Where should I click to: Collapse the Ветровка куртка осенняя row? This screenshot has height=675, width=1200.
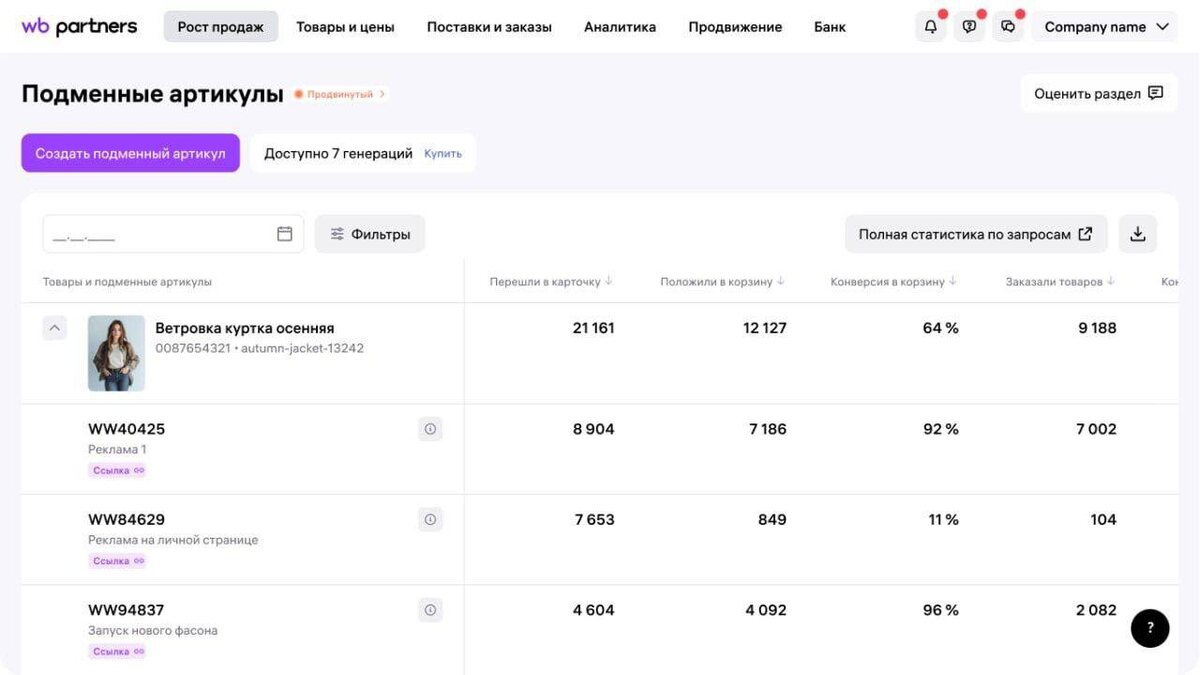(x=55, y=328)
